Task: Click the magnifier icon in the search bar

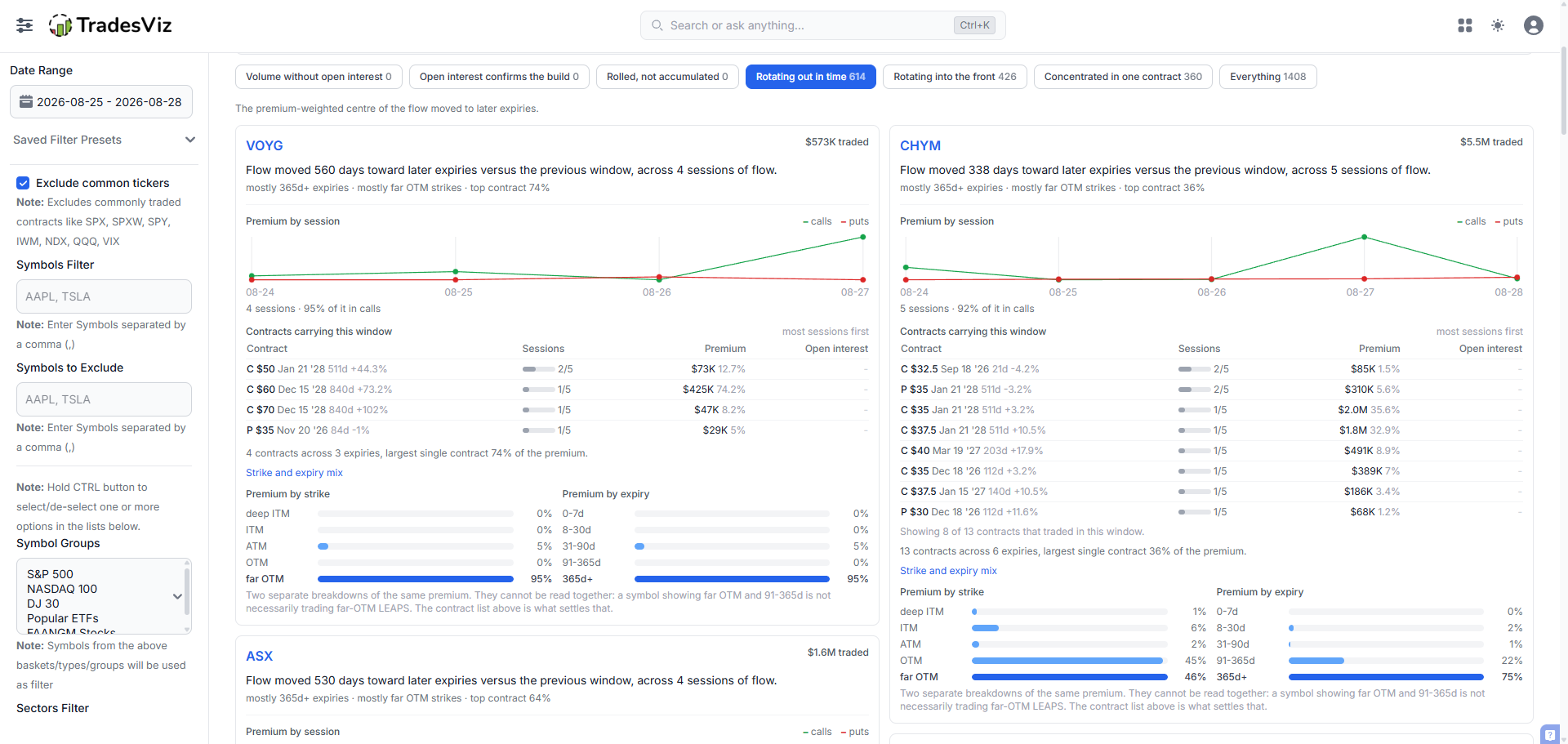Action: click(x=657, y=25)
